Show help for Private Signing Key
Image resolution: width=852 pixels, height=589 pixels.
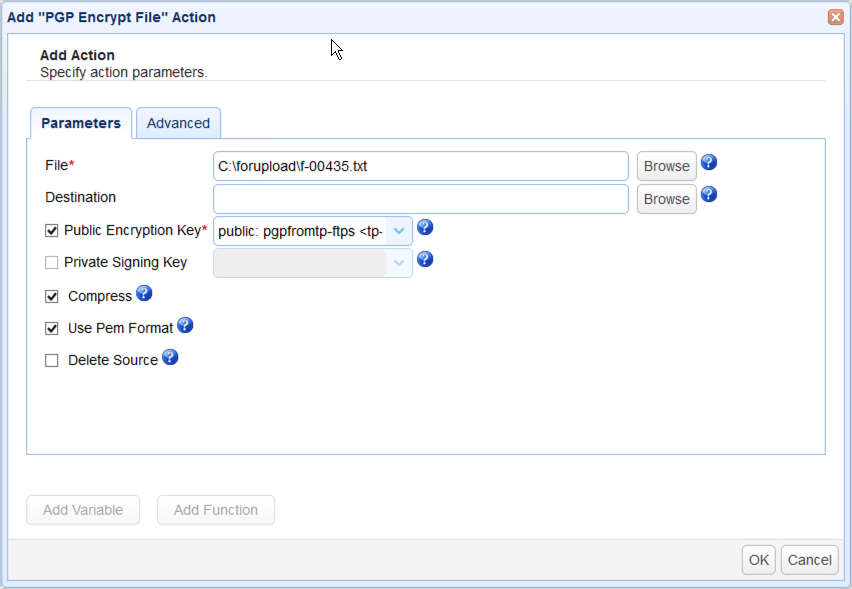click(425, 259)
